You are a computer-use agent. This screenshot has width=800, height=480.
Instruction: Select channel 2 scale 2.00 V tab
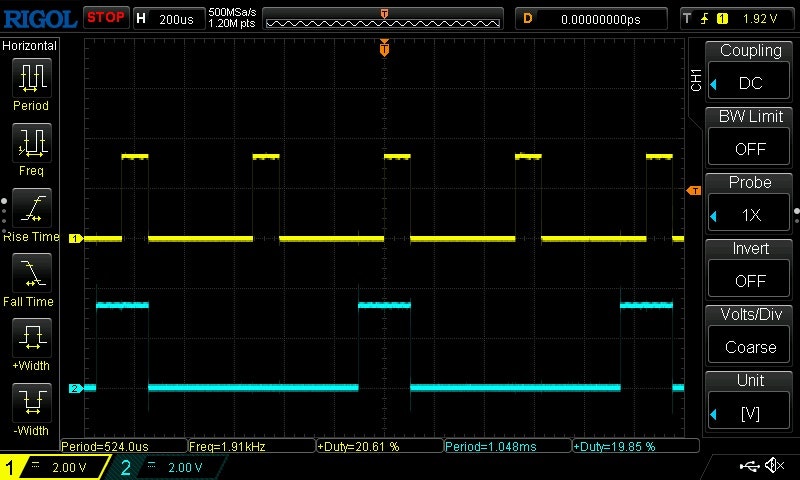tap(166, 467)
